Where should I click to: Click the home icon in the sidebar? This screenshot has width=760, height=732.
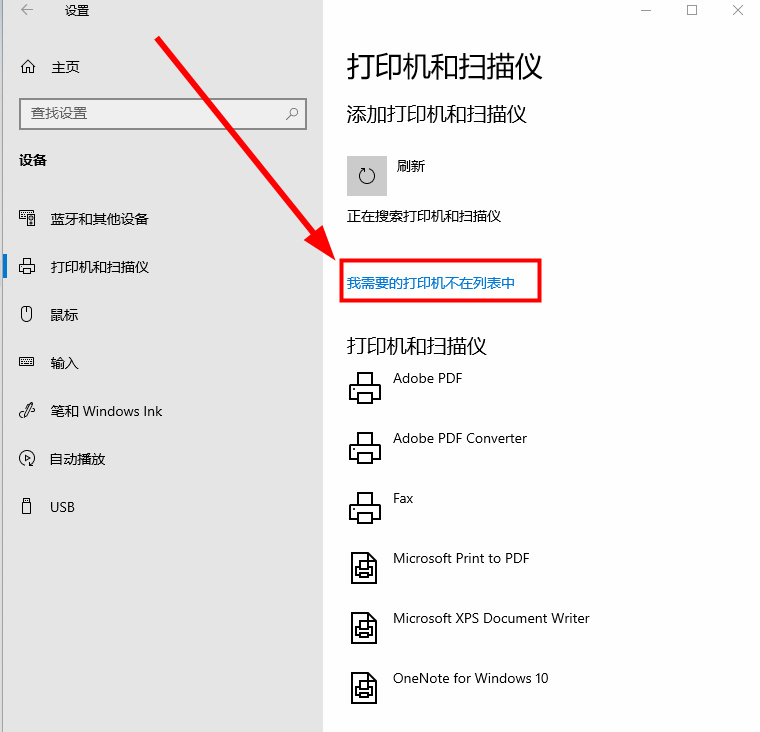click(28, 67)
